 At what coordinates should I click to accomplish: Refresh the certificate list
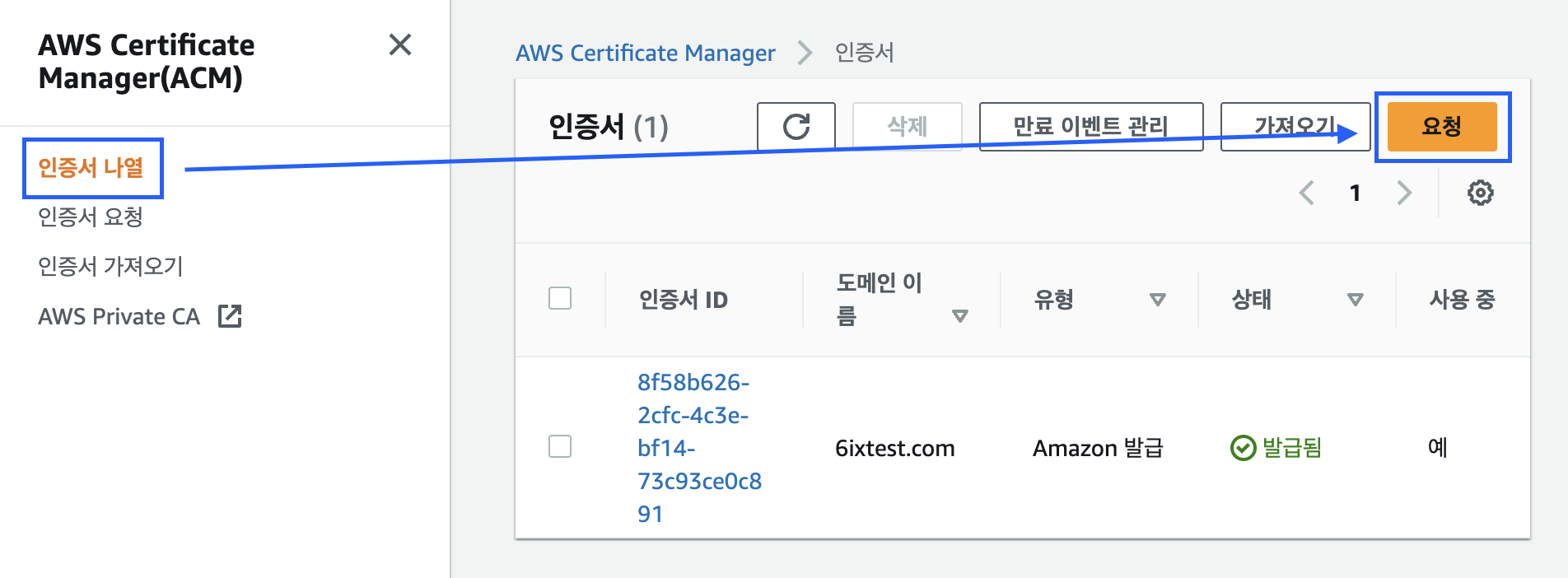[796, 126]
